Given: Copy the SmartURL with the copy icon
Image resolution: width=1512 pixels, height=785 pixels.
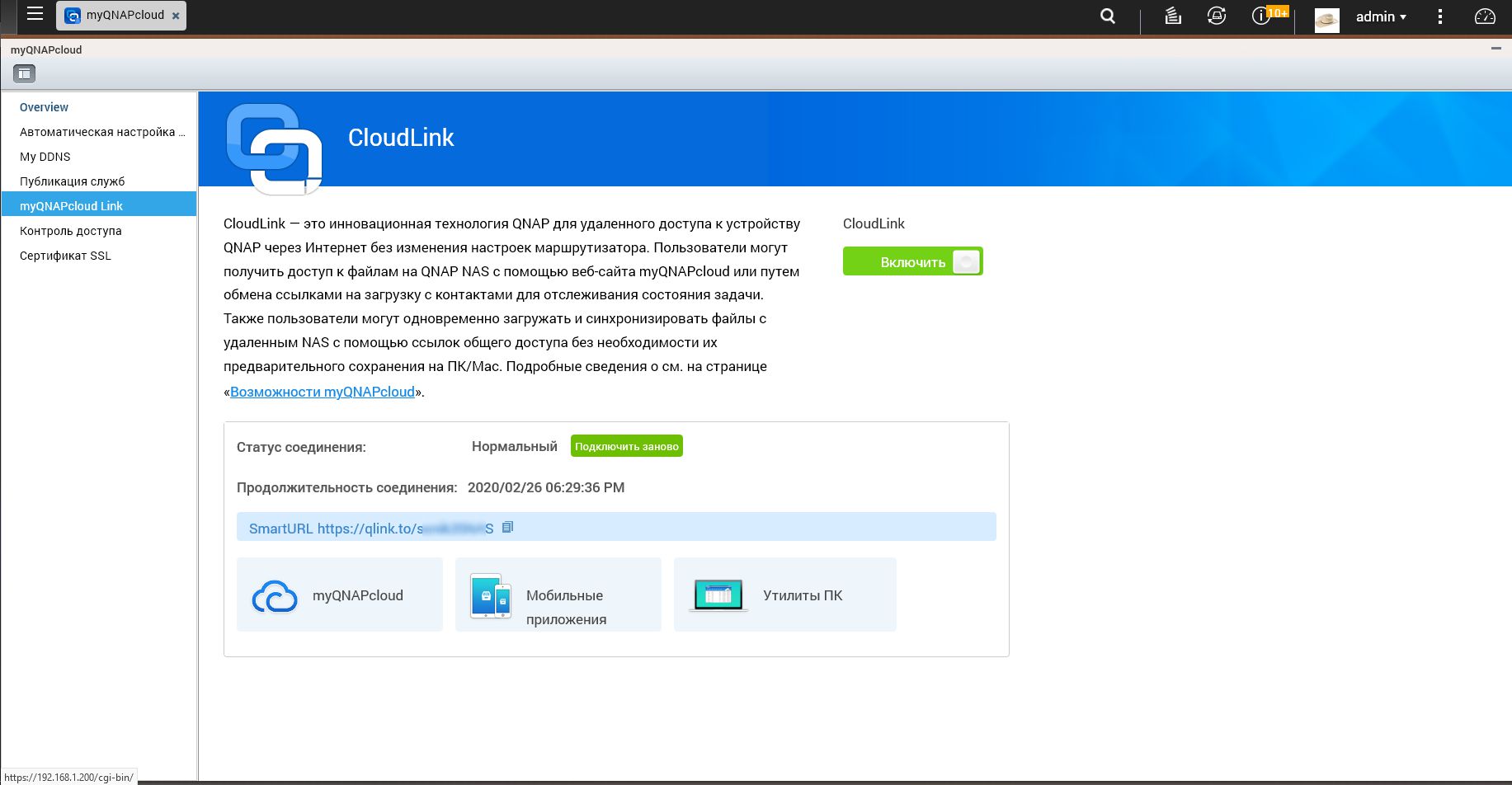Looking at the screenshot, I should click(508, 527).
